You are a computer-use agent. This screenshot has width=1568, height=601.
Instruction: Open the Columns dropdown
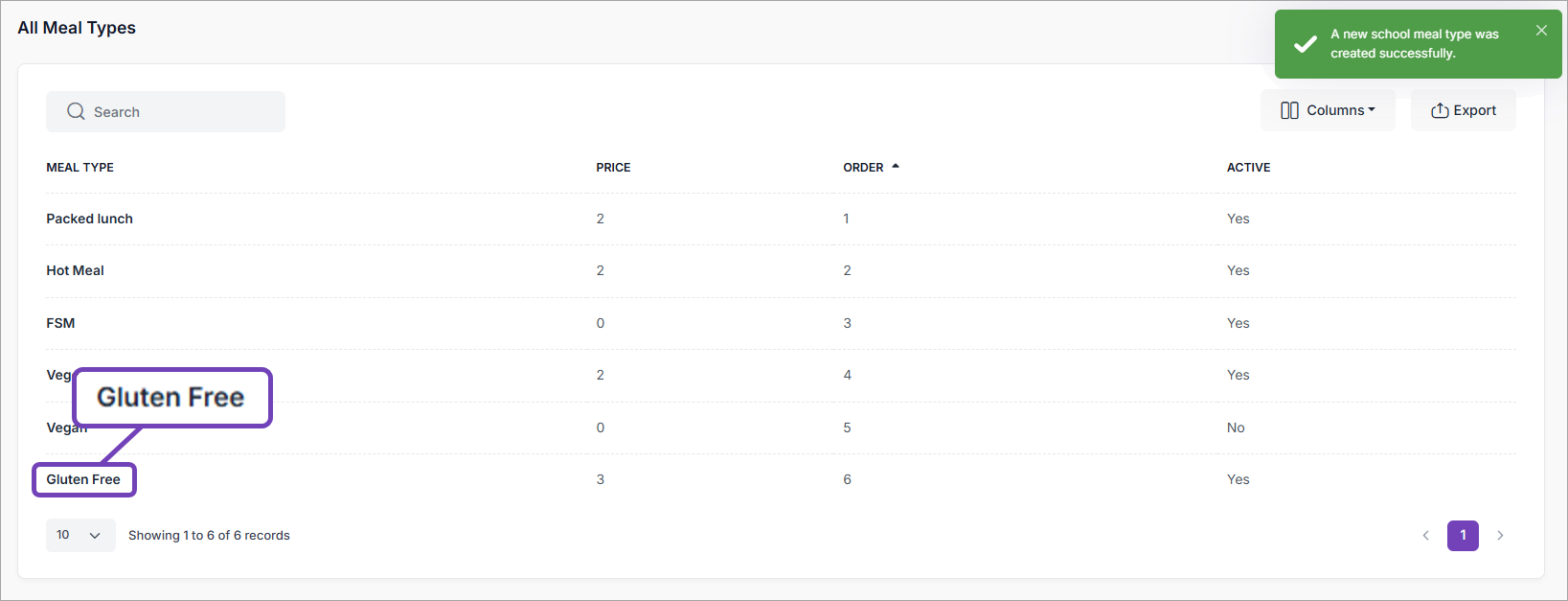[x=1328, y=110]
